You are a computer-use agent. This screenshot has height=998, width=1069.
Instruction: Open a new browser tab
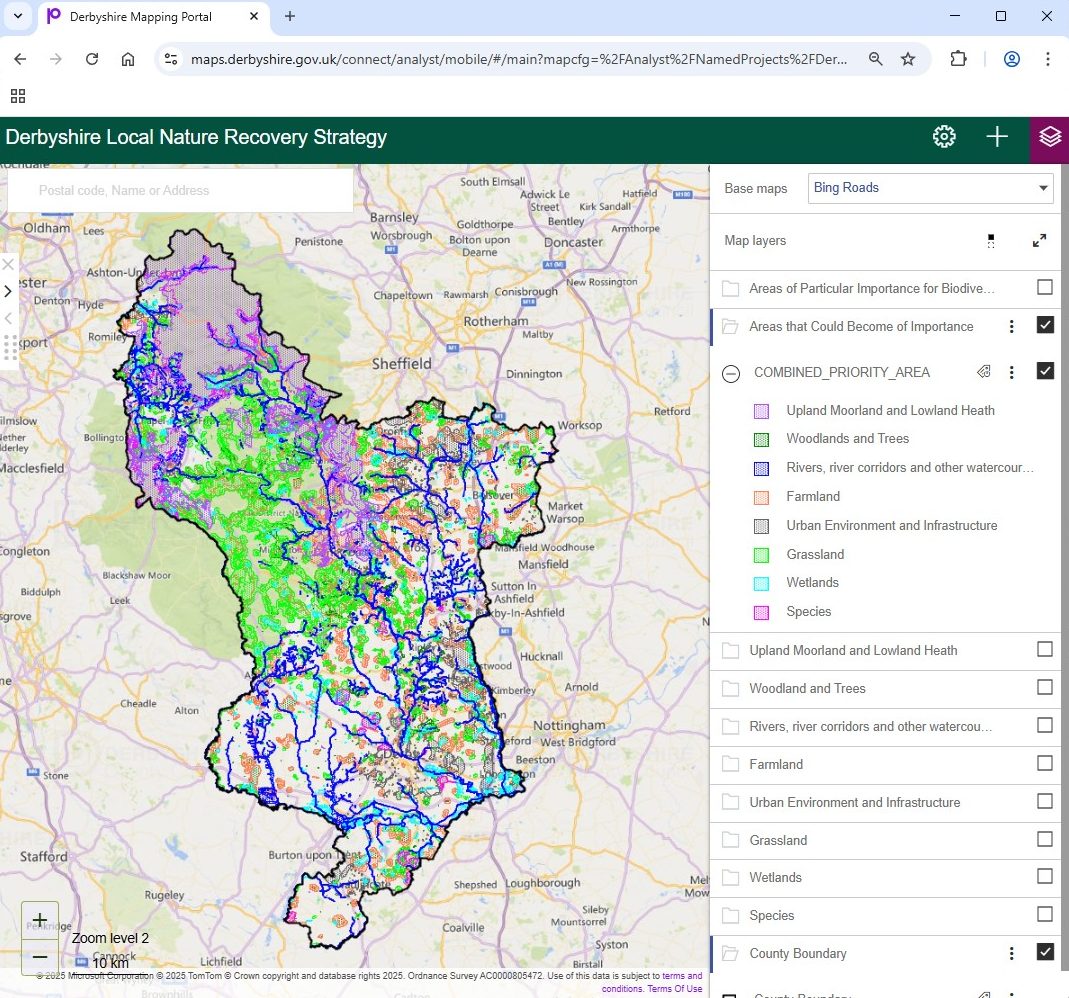tap(290, 17)
